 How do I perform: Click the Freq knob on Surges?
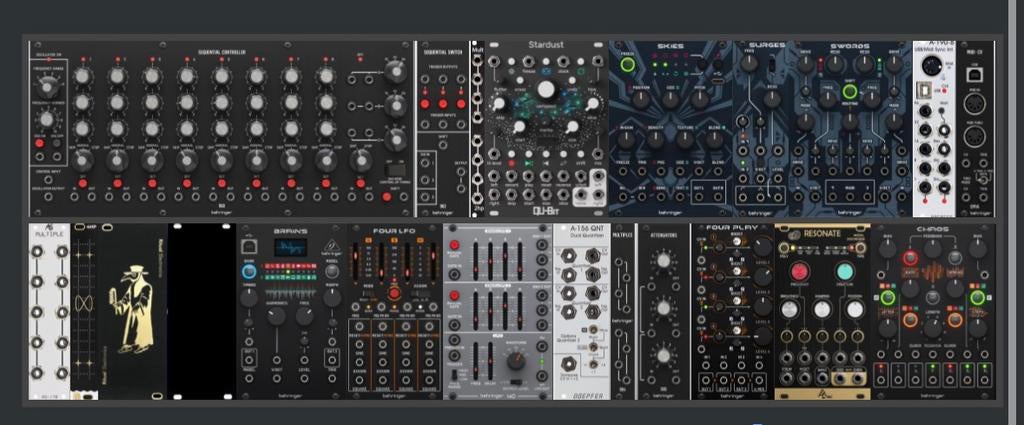click(748, 63)
